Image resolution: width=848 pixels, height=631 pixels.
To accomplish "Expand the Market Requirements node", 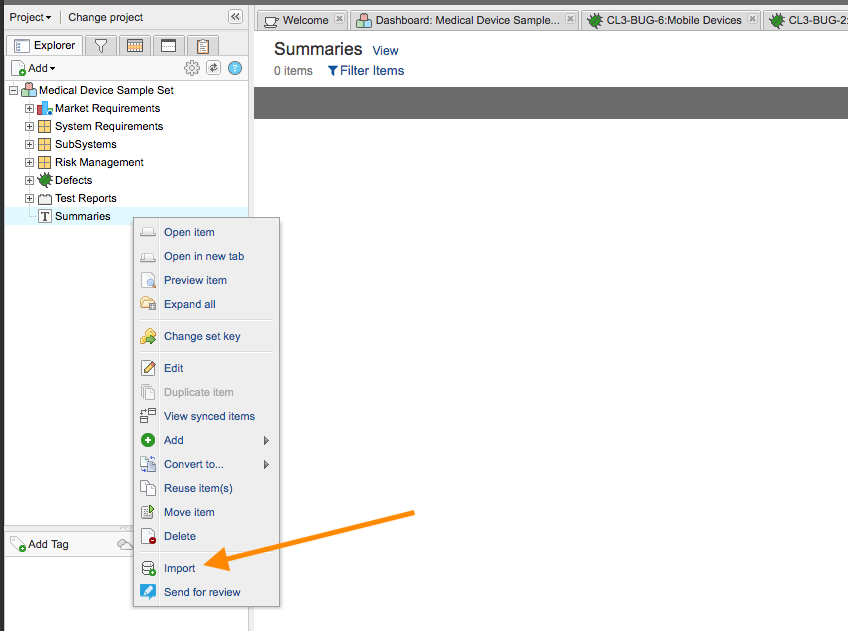I will (x=29, y=108).
